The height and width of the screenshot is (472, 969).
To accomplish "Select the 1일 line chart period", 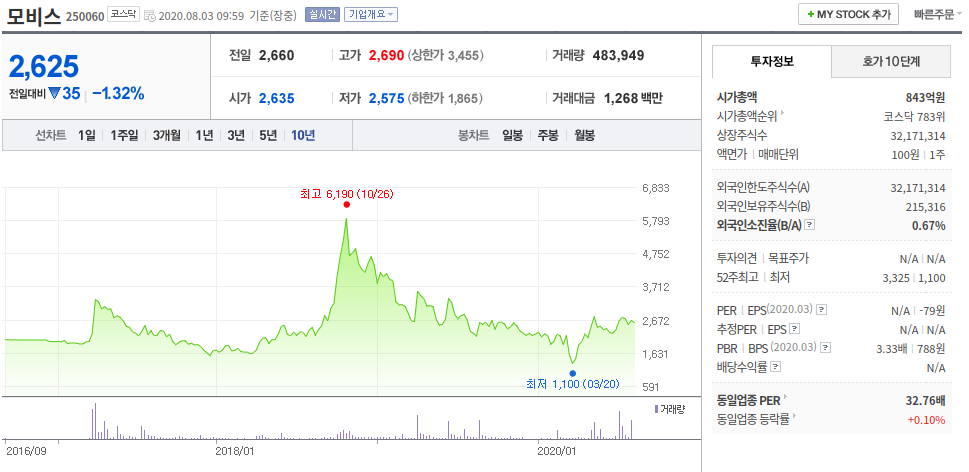I will [87, 135].
